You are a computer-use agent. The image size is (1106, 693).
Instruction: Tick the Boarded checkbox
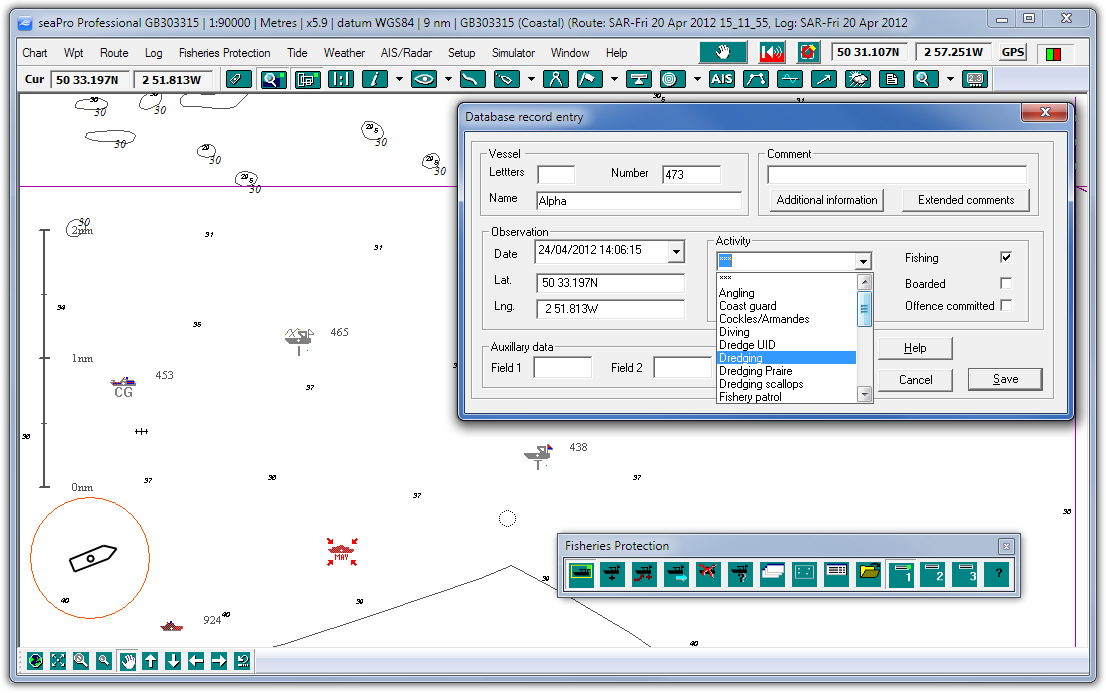[x=1006, y=283]
